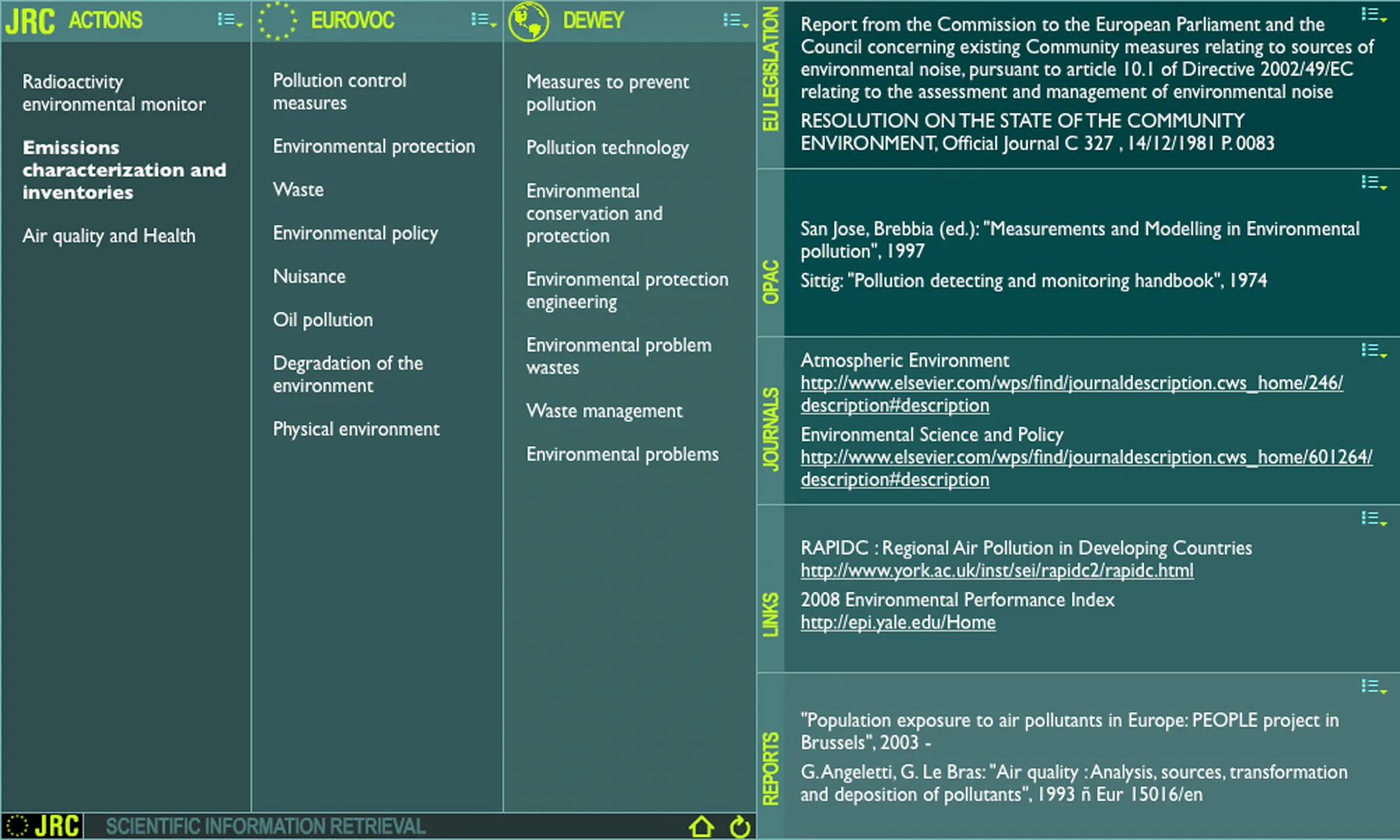
Task: Select Degradation of the environment
Action: point(347,374)
